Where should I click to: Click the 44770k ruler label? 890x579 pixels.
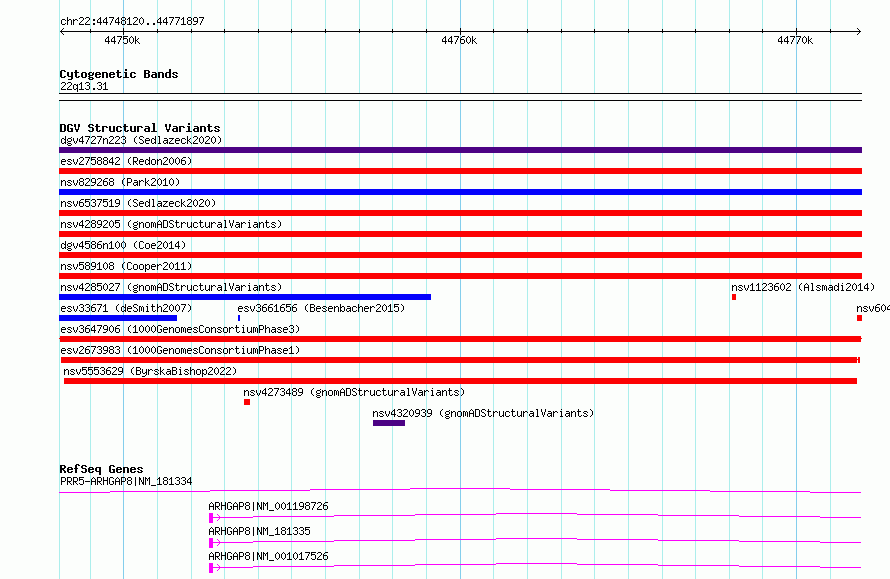click(795, 40)
